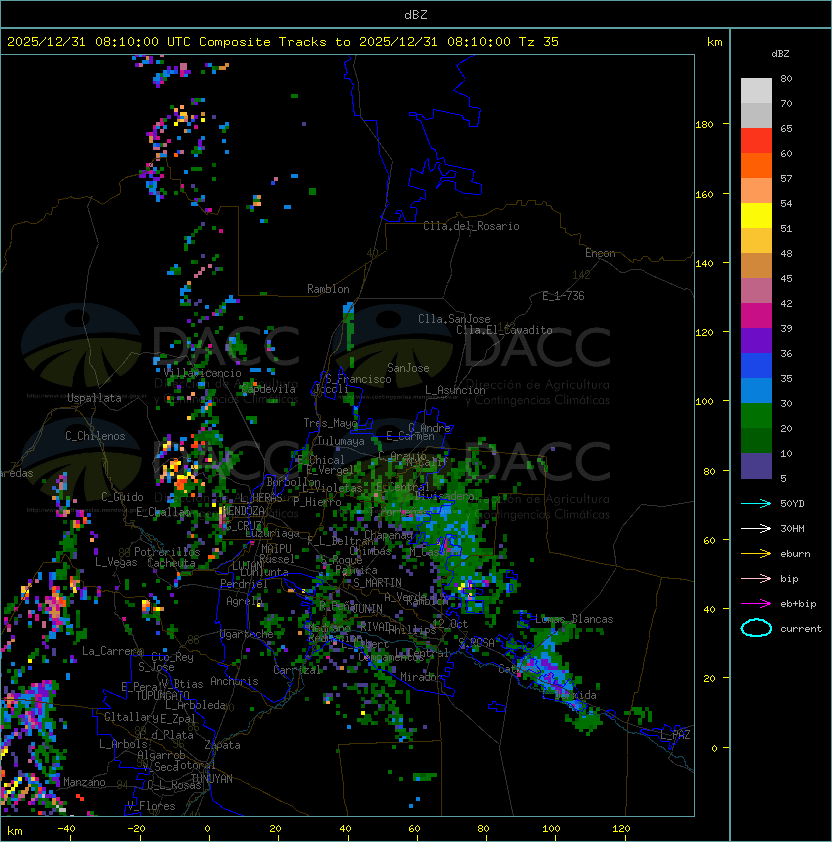
Task: Click the Lomas_Blancas location label
Action: 574,619
